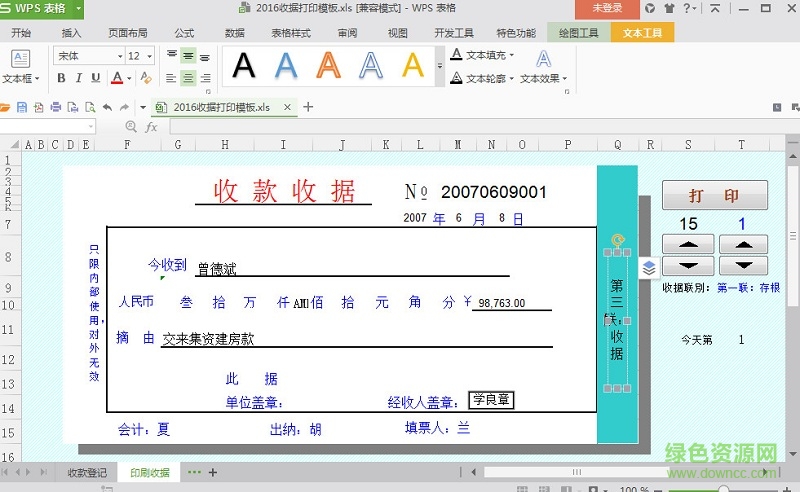Open the 数据 ribbon tab
This screenshot has height=492, width=800.
pos(235,33)
